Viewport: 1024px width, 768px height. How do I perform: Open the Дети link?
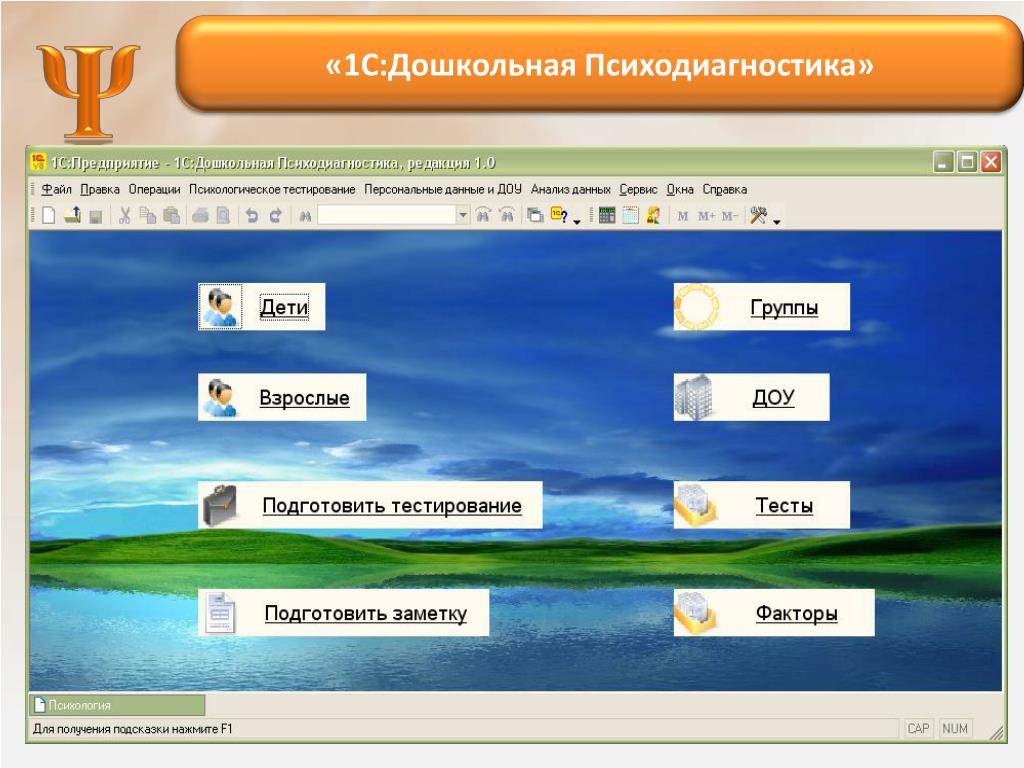click(284, 307)
